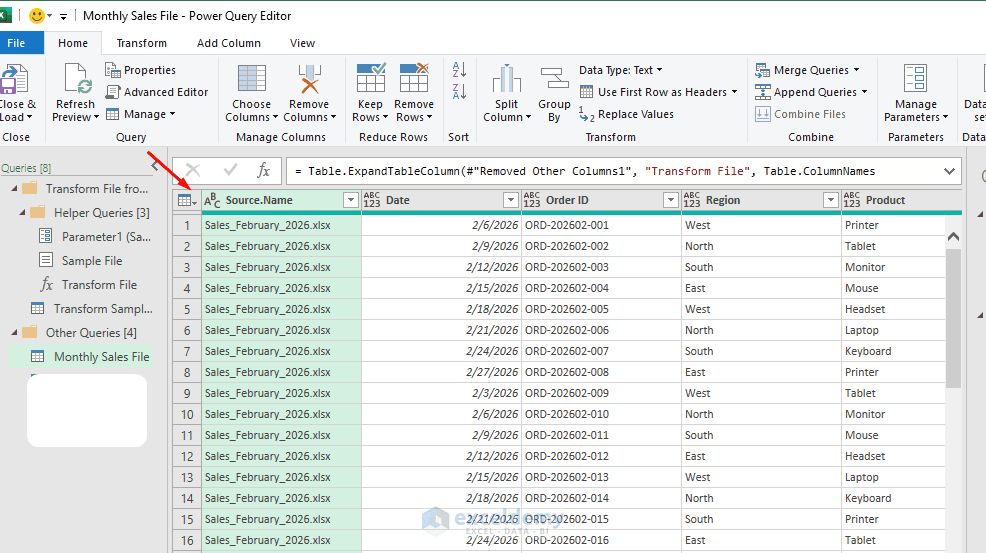Switch to the View tab

[302, 43]
